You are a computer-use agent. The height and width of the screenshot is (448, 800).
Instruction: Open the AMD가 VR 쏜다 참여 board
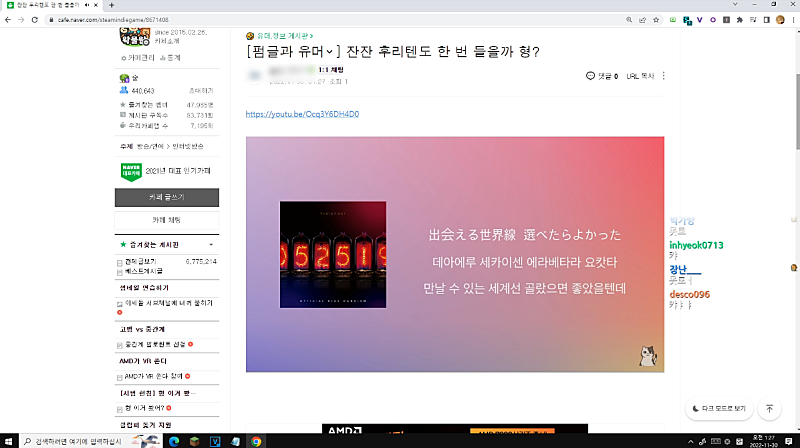(154, 376)
